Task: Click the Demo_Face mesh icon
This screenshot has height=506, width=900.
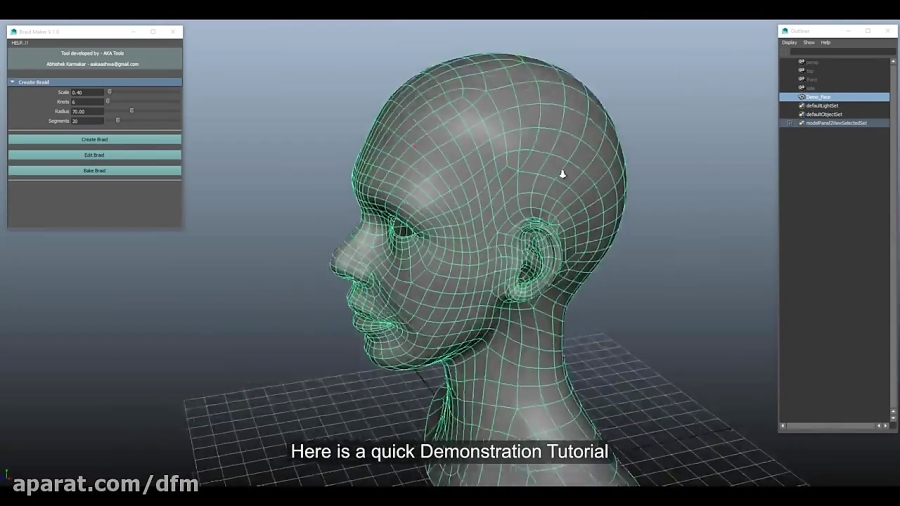Action: pyautogui.click(x=801, y=97)
